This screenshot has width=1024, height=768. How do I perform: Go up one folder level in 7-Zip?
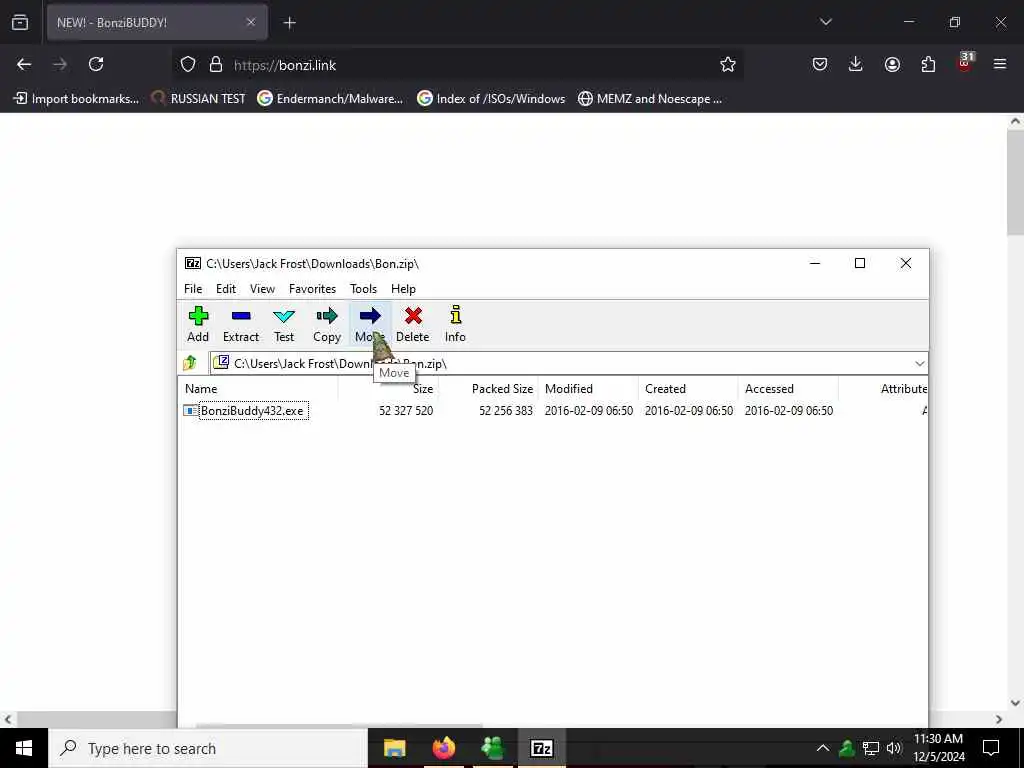(190, 362)
